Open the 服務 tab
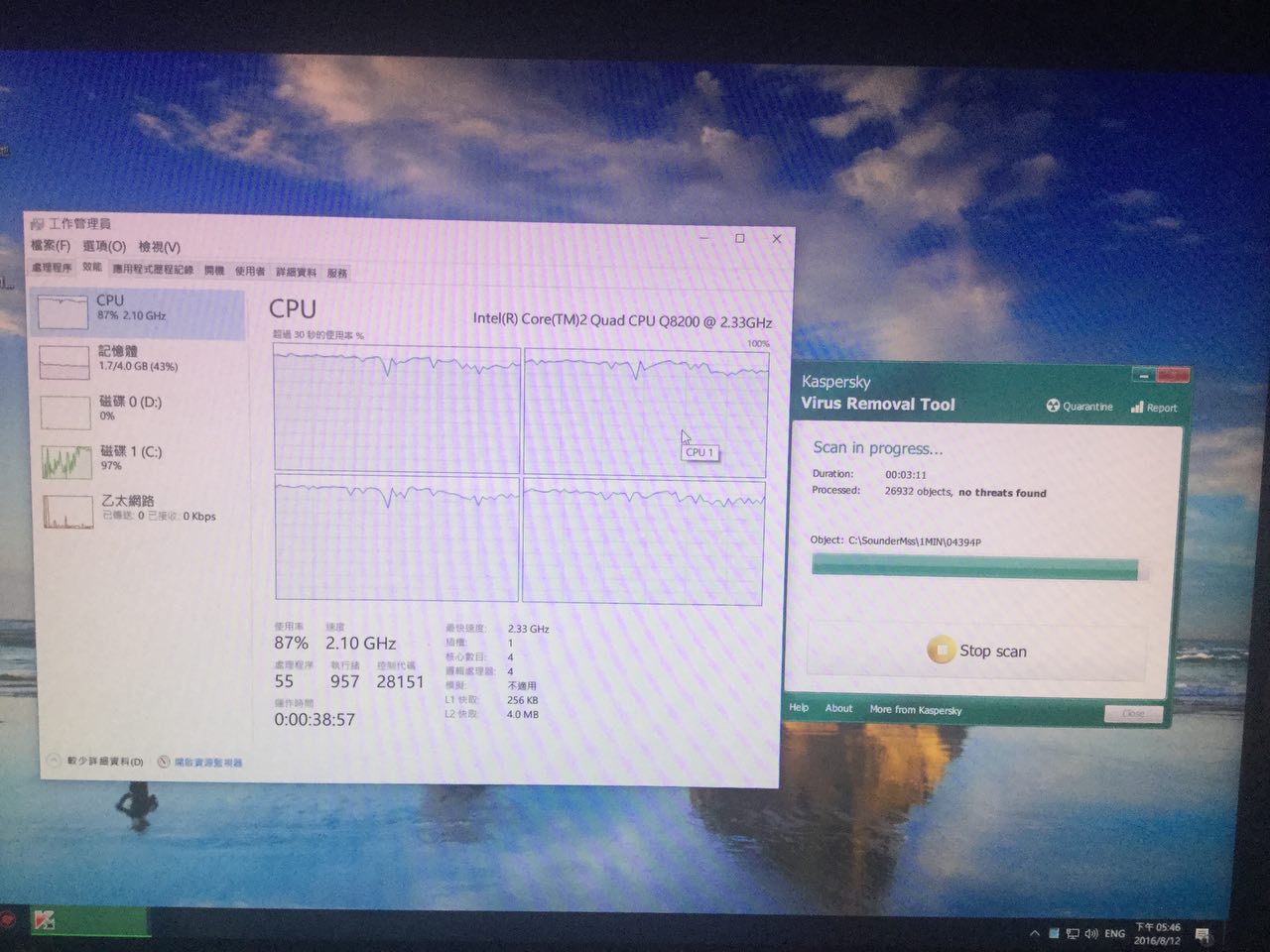 337,273
